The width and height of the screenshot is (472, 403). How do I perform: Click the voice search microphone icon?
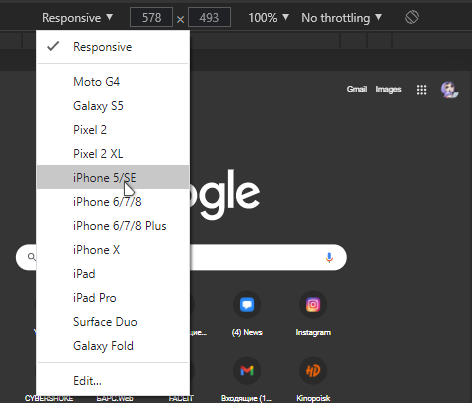click(329, 257)
